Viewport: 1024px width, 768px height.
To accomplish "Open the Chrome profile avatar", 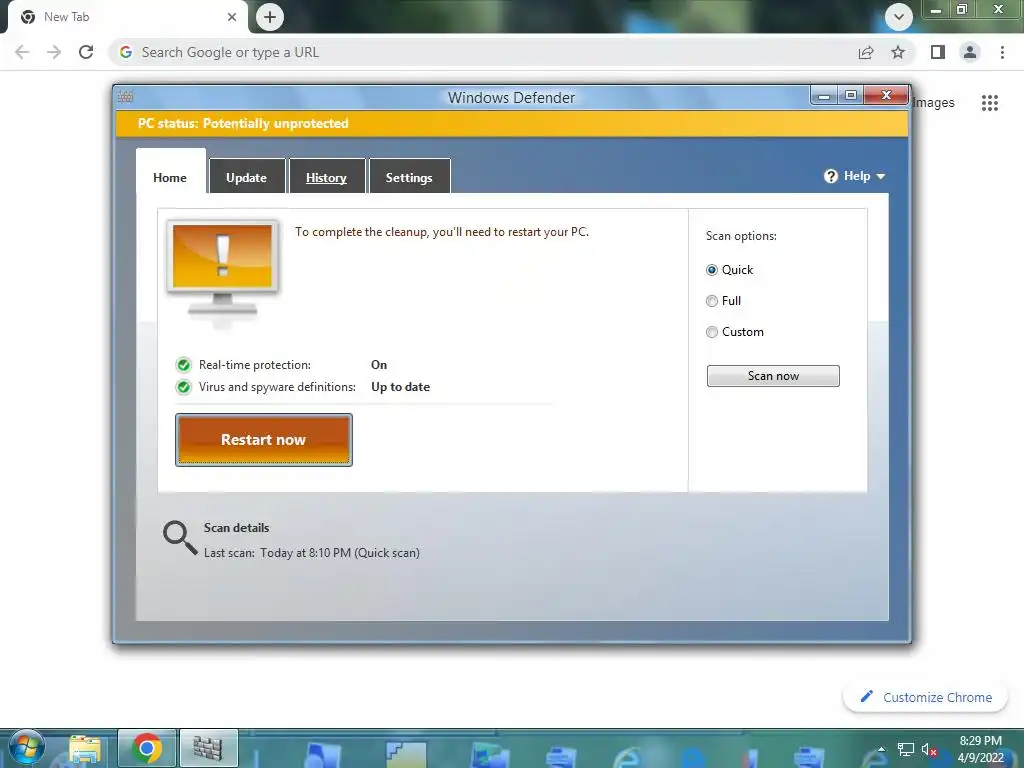I will point(970,52).
